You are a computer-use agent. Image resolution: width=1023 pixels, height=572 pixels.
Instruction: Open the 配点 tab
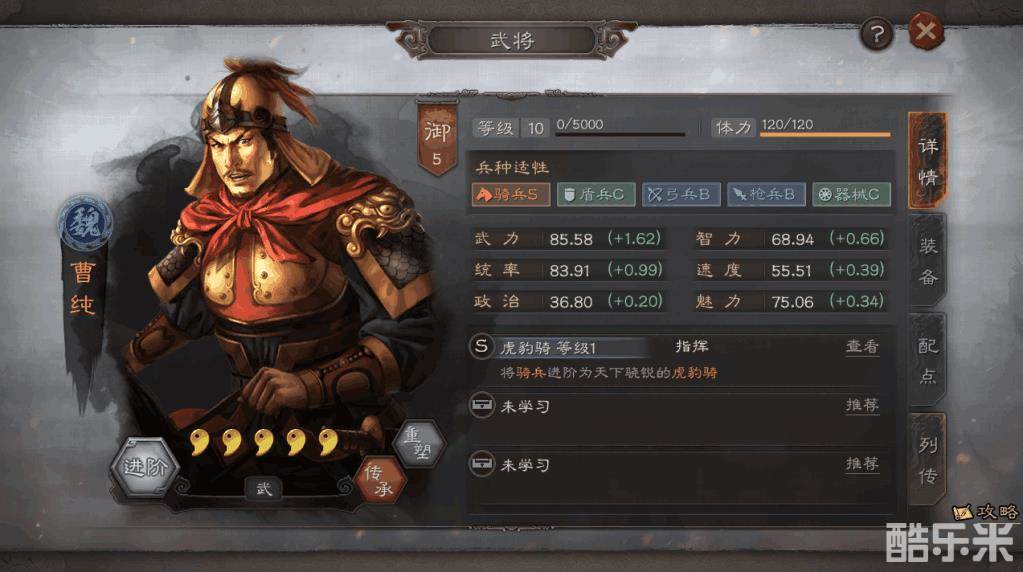pyautogui.click(x=927, y=360)
